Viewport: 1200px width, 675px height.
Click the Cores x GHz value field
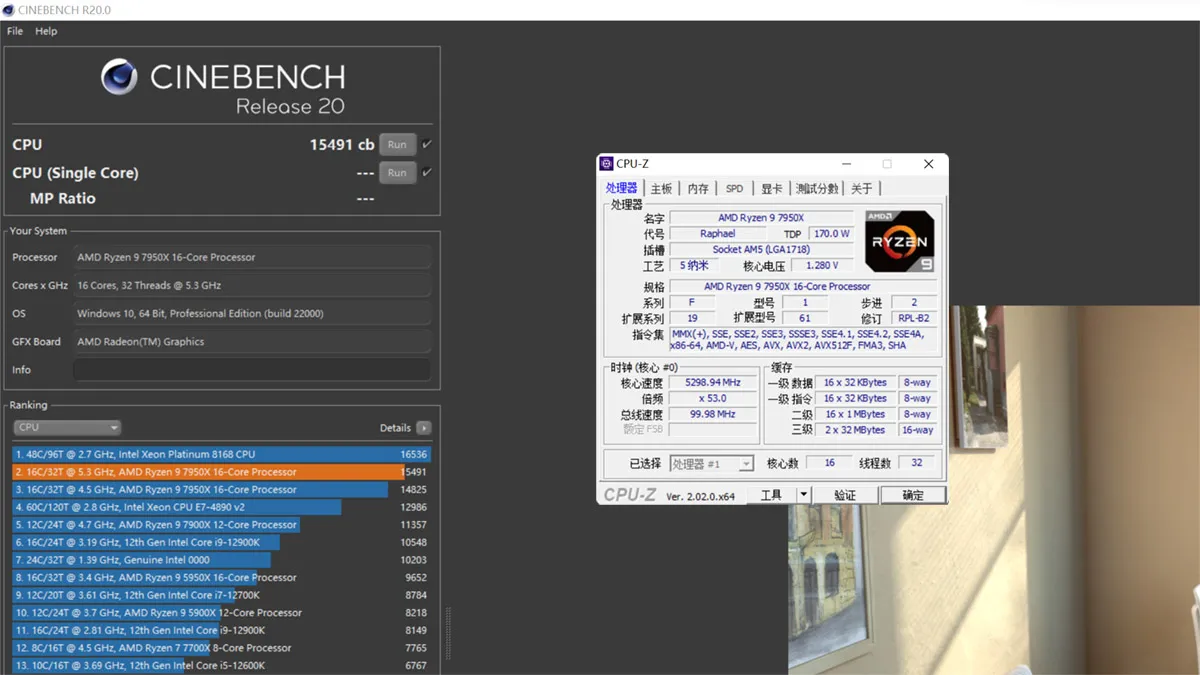[x=252, y=285]
